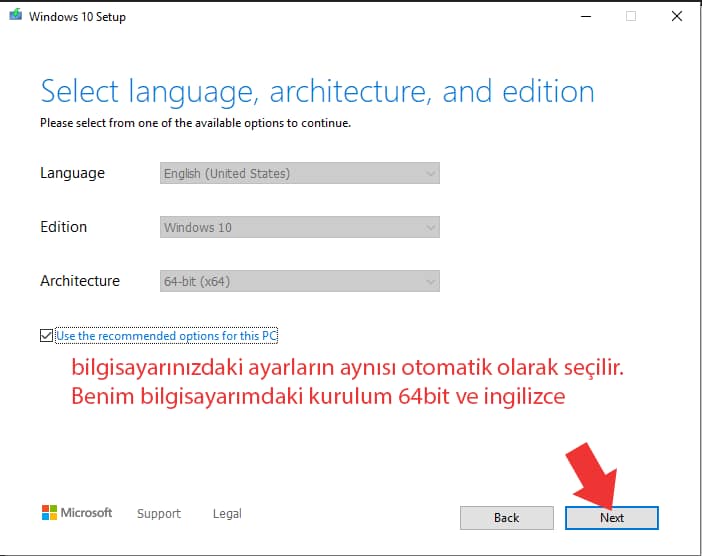This screenshot has height=556, width=702.
Task: Click the red Turkish annotation text
Action: pos(348,382)
